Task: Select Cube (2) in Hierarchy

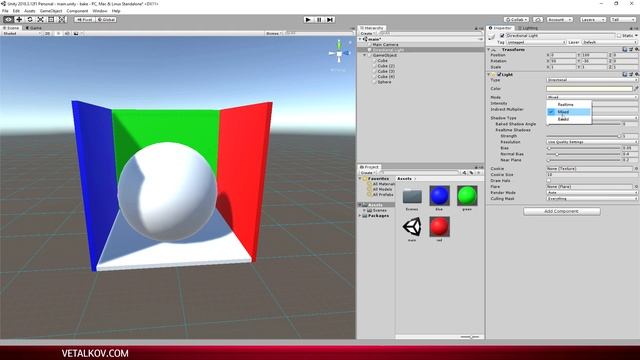Action: tap(386, 66)
